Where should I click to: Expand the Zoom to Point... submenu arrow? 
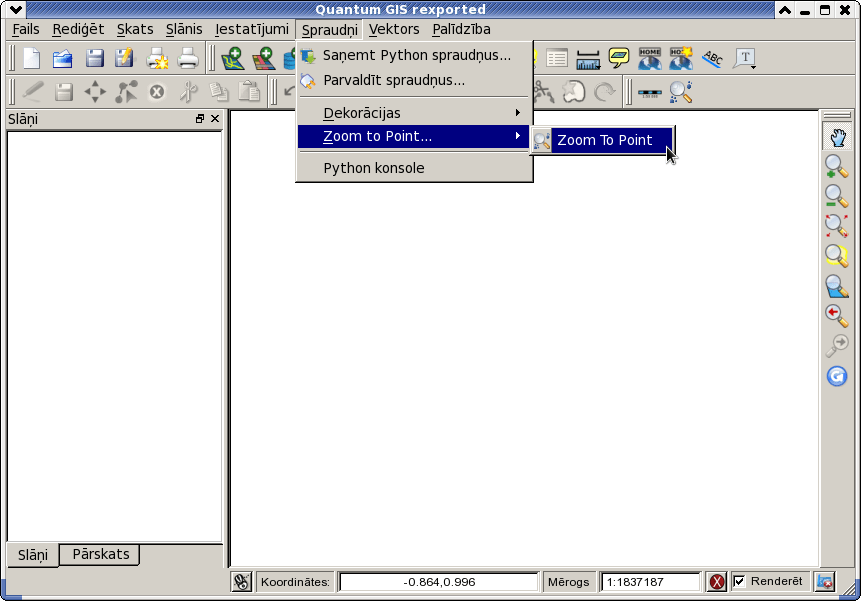coord(517,136)
